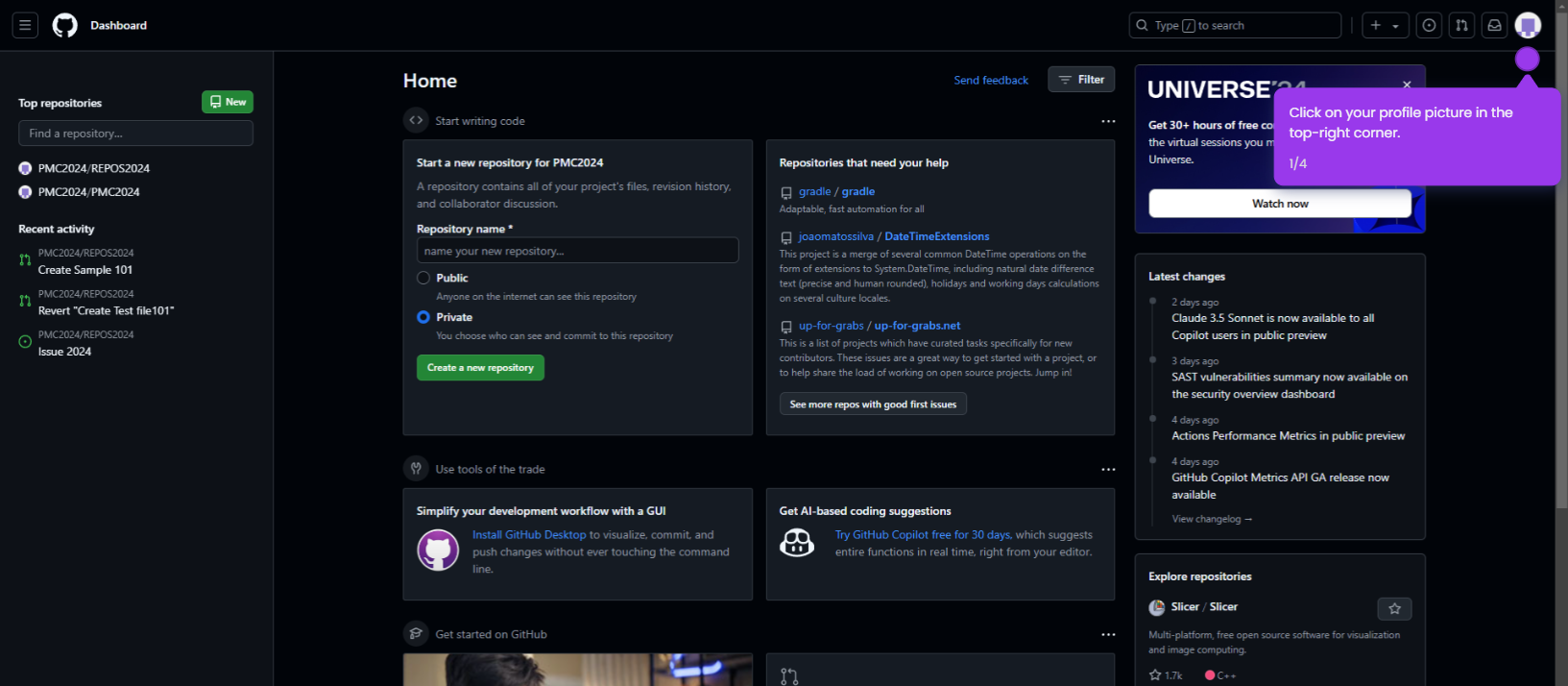Click the Repository name input

(577, 251)
